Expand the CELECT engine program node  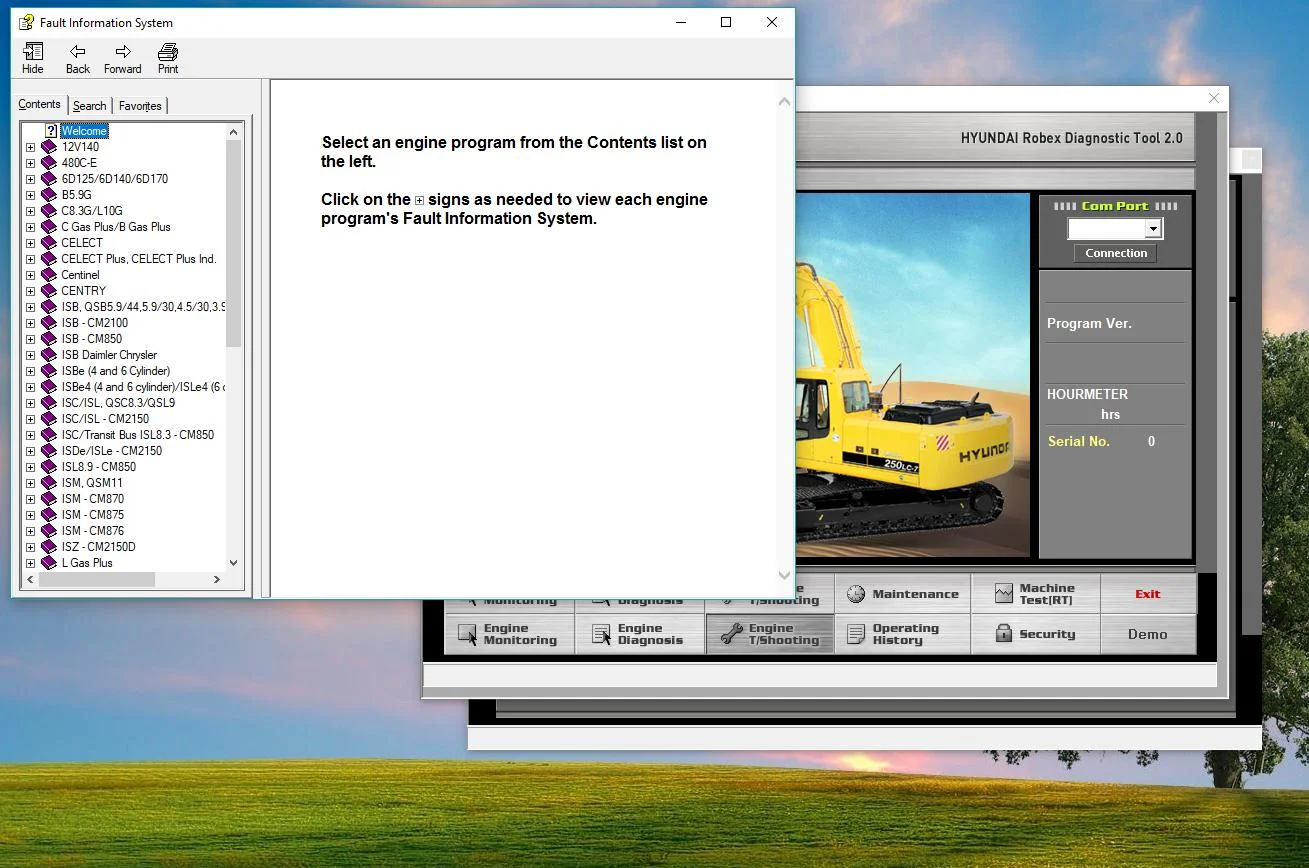pos(30,243)
